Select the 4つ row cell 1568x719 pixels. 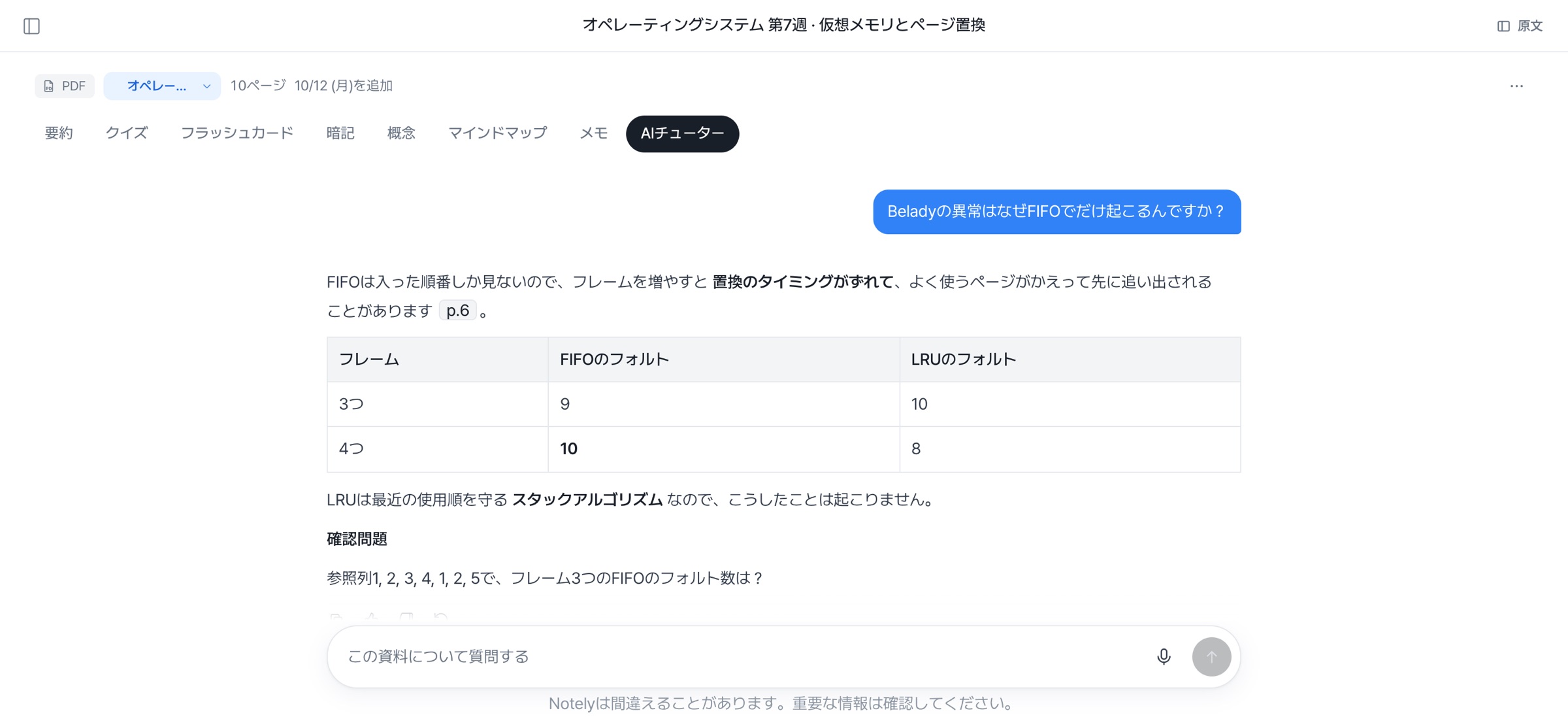(437, 449)
